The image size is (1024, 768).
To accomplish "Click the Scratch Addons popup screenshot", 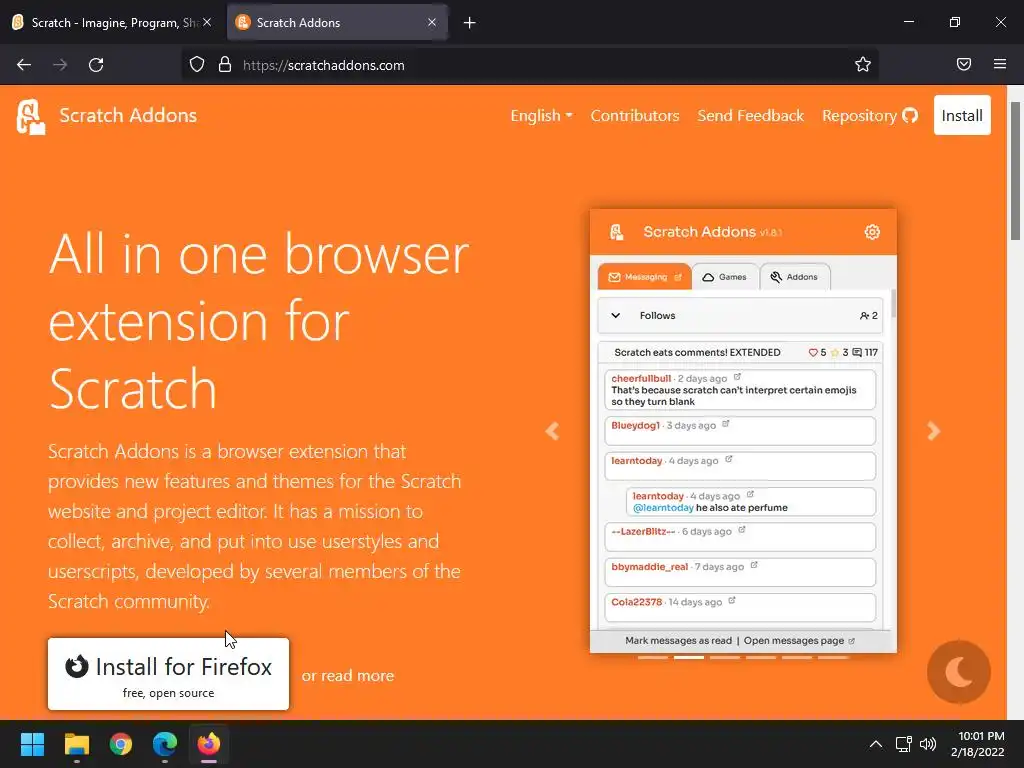I will pyautogui.click(x=743, y=431).
